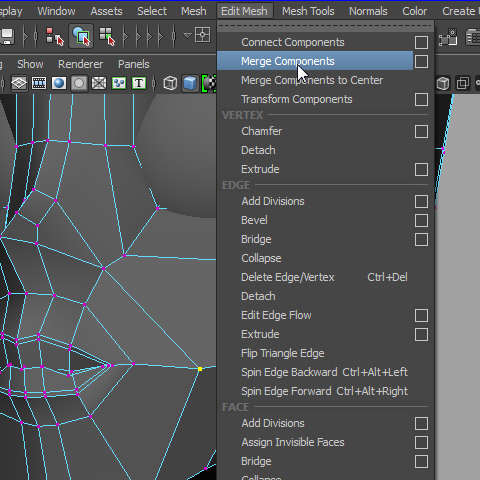
Task: Open Merge Components option box
Action: tap(421, 62)
